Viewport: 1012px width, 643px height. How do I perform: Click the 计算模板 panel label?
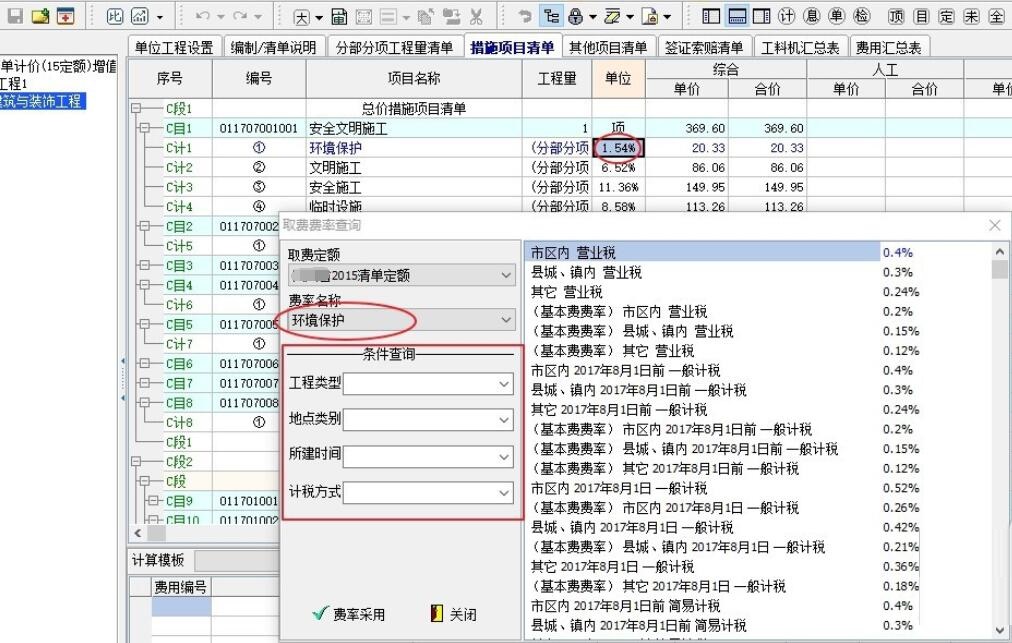point(158,560)
